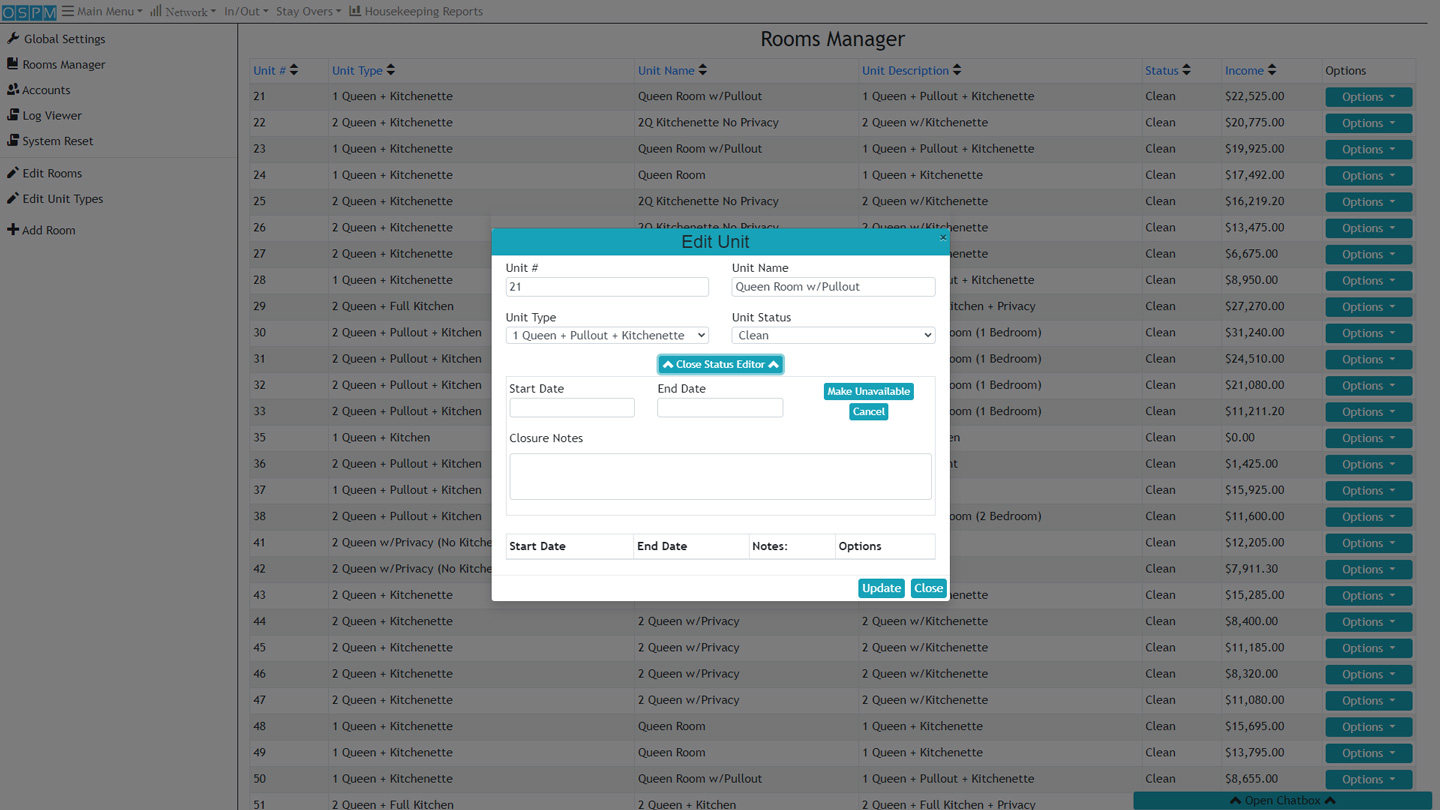Click the End Date input field

coord(720,408)
